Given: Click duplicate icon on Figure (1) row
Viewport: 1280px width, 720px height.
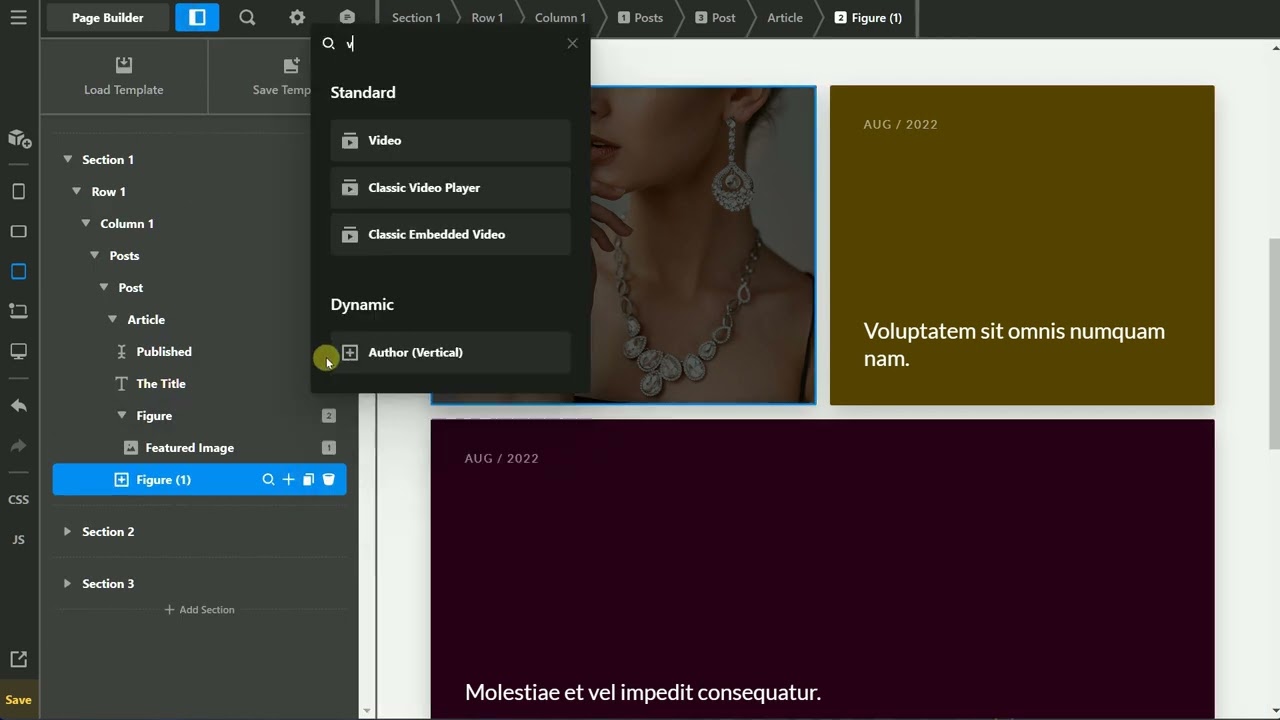Looking at the screenshot, I should (308, 480).
